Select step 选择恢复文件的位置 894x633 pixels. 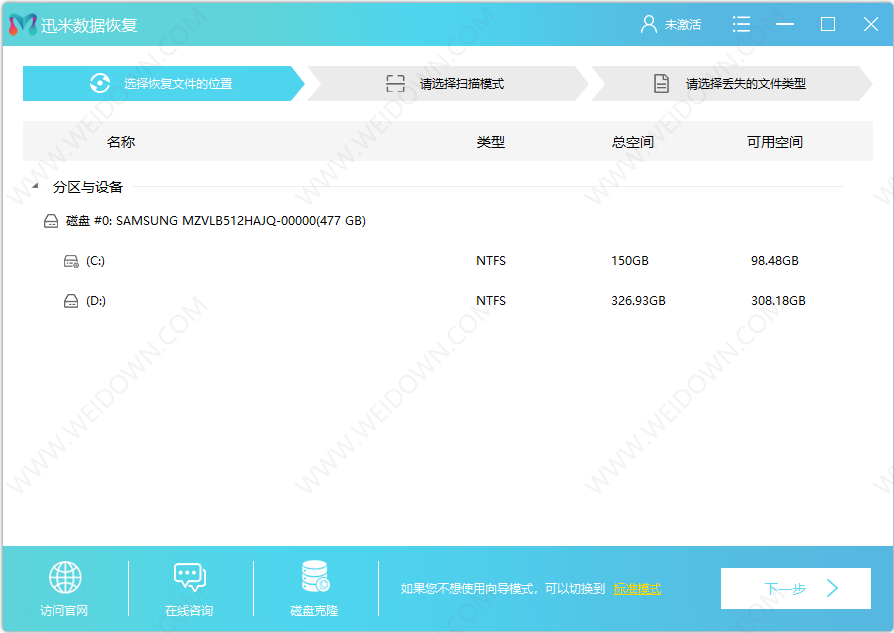[x=163, y=83]
